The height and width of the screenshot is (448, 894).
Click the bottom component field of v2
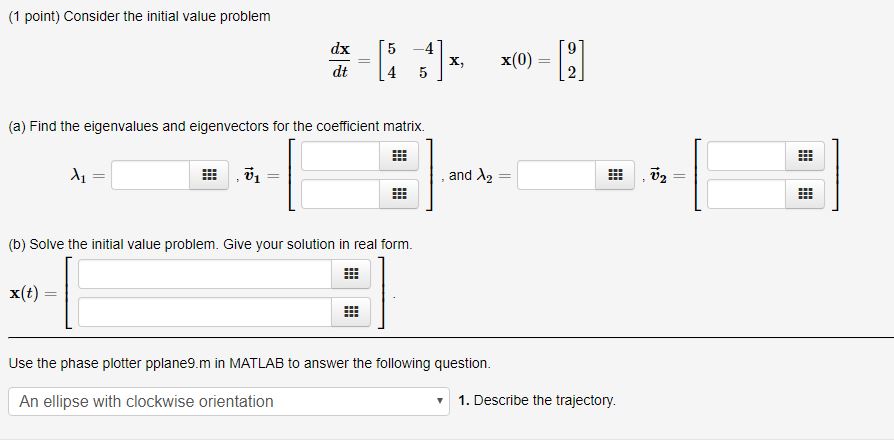[x=746, y=194]
